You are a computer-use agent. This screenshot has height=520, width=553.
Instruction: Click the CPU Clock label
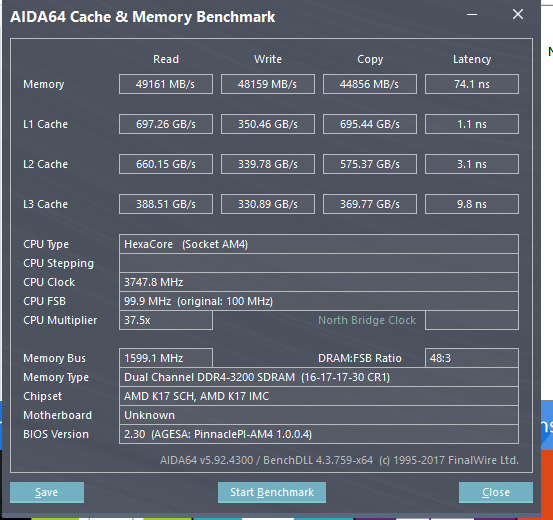point(49,282)
